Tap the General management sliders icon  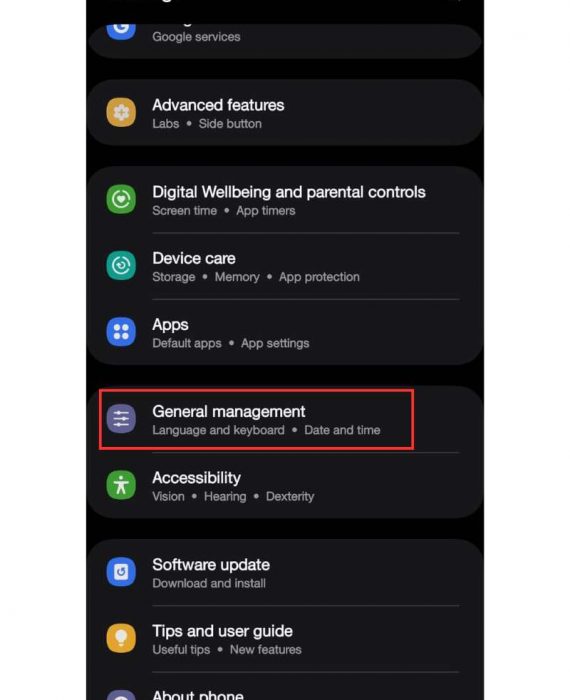[121, 419]
